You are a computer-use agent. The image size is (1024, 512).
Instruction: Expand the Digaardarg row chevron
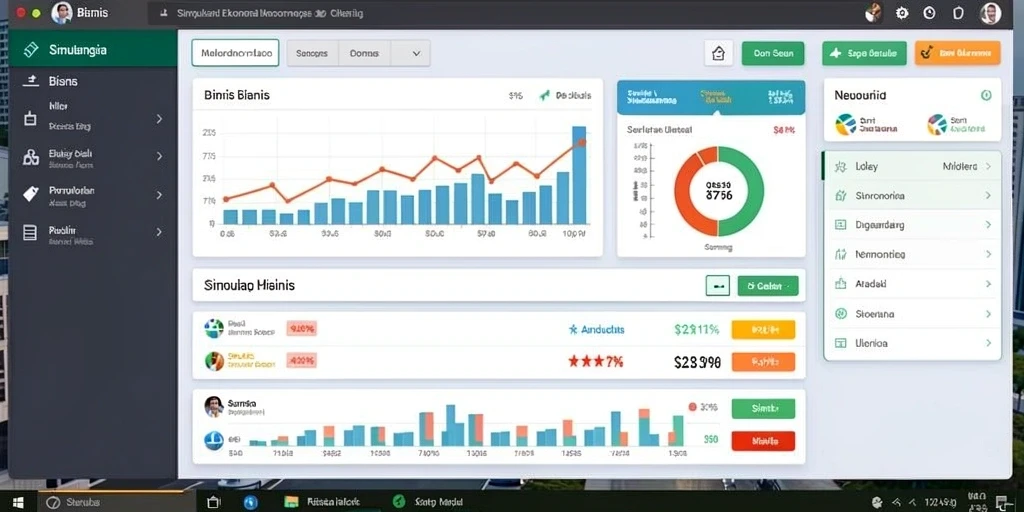(x=988, y=225)
